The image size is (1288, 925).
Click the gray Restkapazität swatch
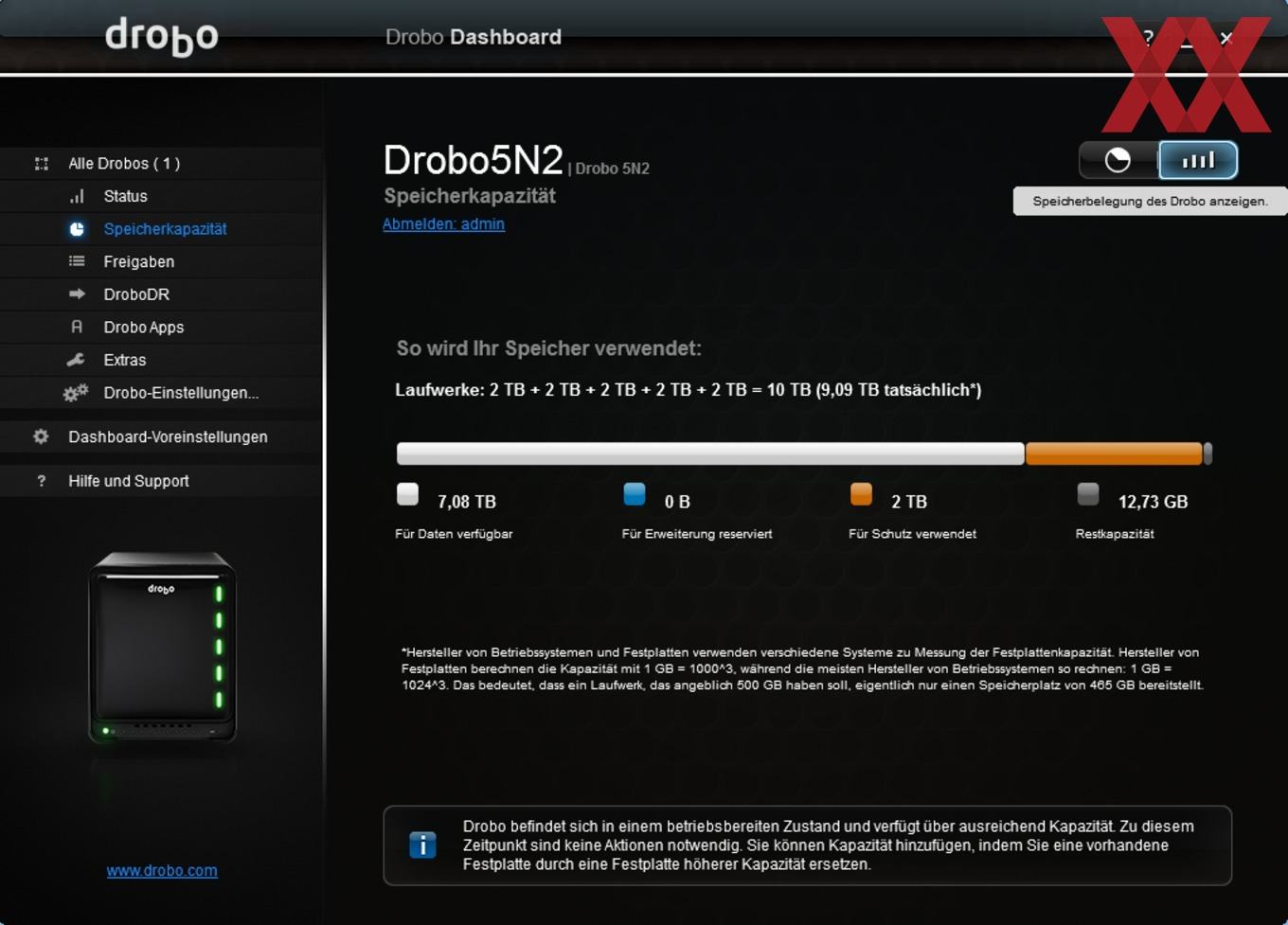click(x=1088, y=494)
